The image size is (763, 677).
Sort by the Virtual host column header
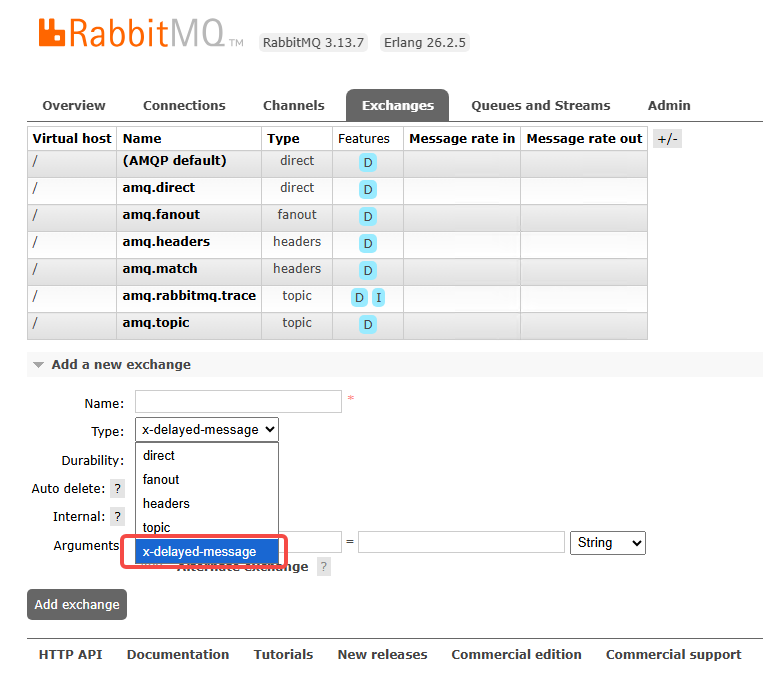point(72,139)
